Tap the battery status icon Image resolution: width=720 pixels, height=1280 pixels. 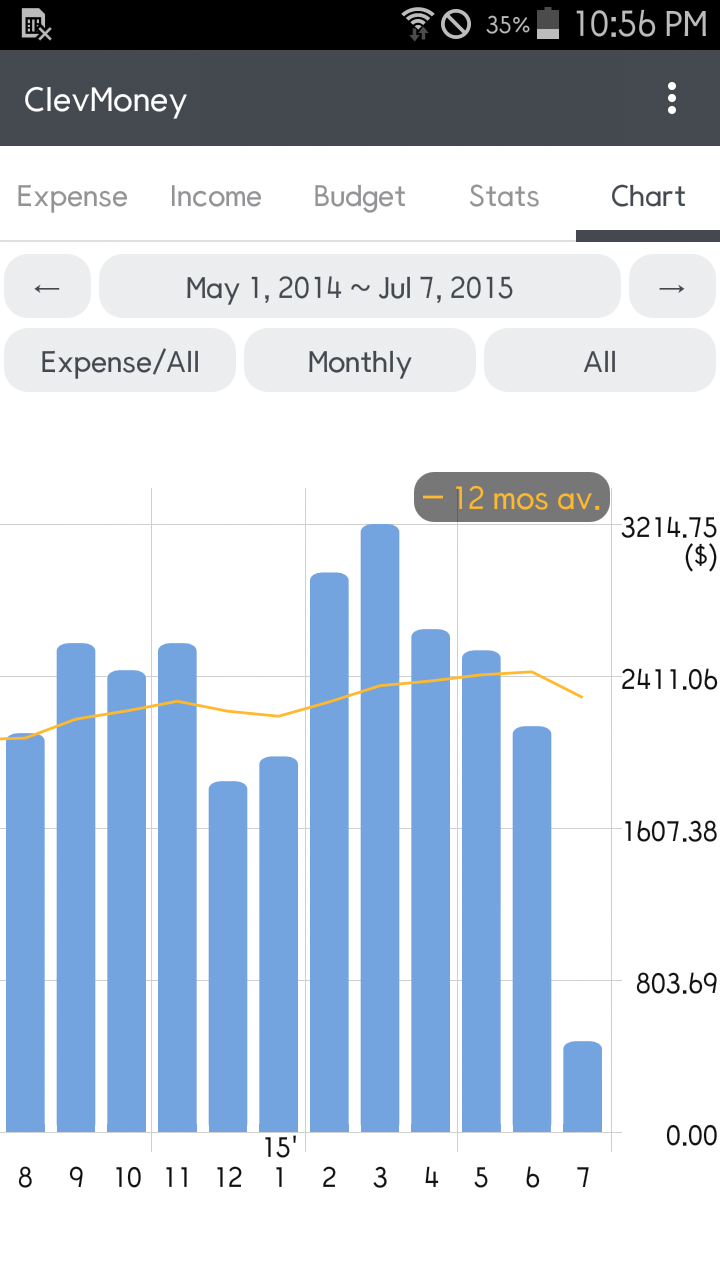(548, 24)
